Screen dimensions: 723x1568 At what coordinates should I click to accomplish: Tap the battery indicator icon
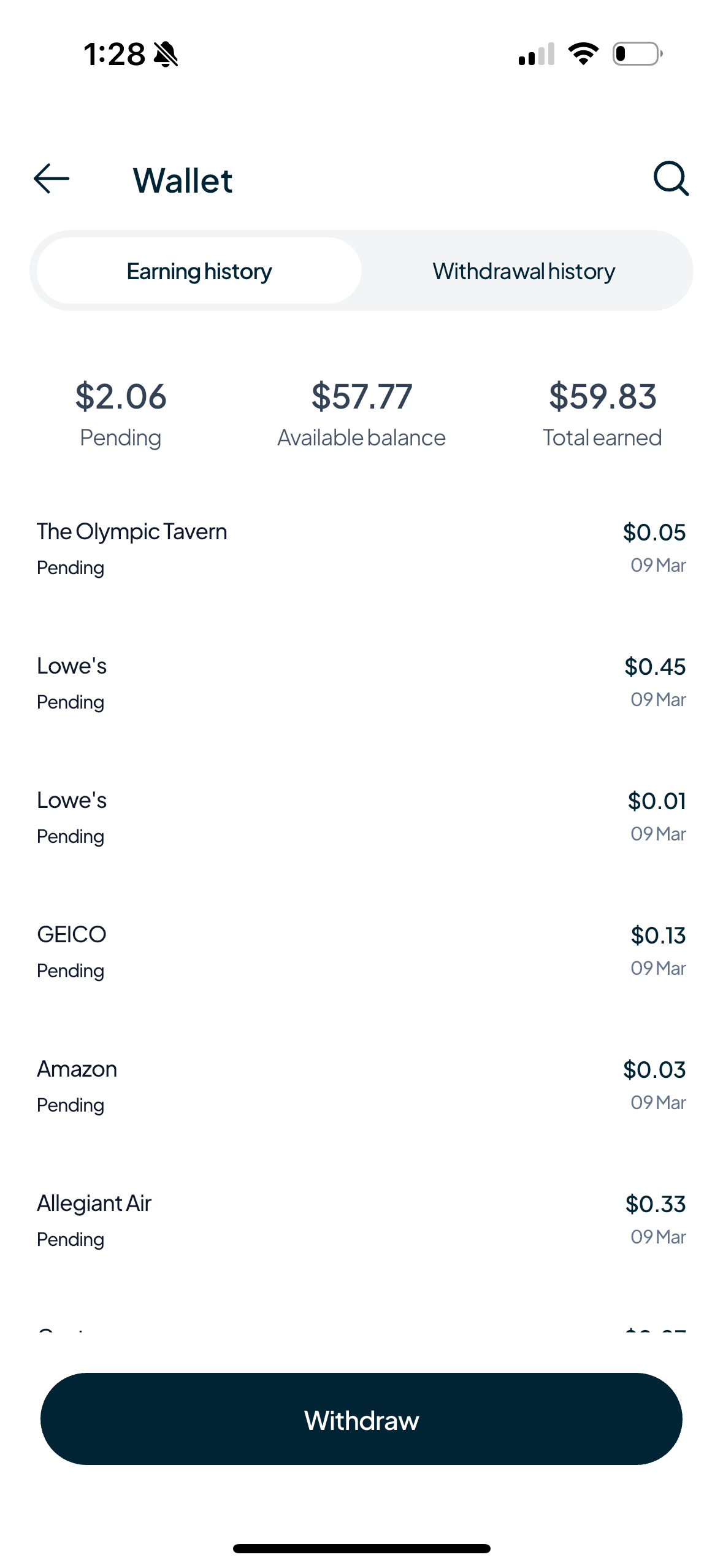638,53
